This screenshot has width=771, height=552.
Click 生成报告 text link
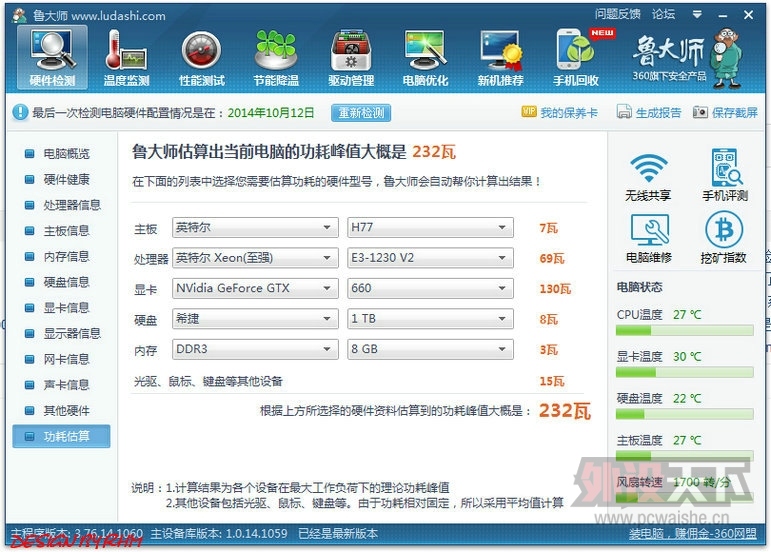[658, 113]
